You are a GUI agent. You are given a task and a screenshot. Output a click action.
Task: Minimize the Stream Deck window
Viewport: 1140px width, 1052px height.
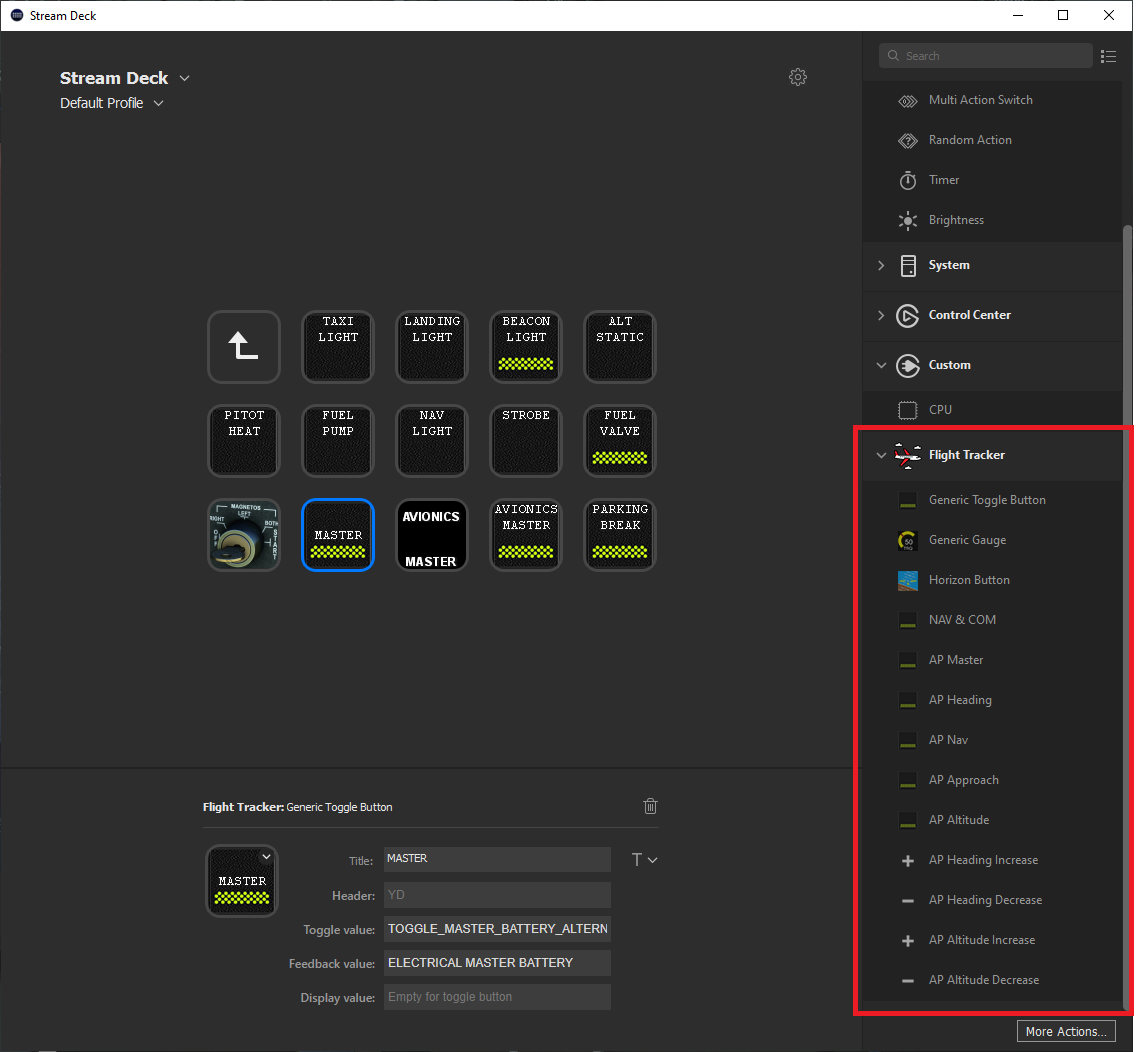tap(1018, 15)
